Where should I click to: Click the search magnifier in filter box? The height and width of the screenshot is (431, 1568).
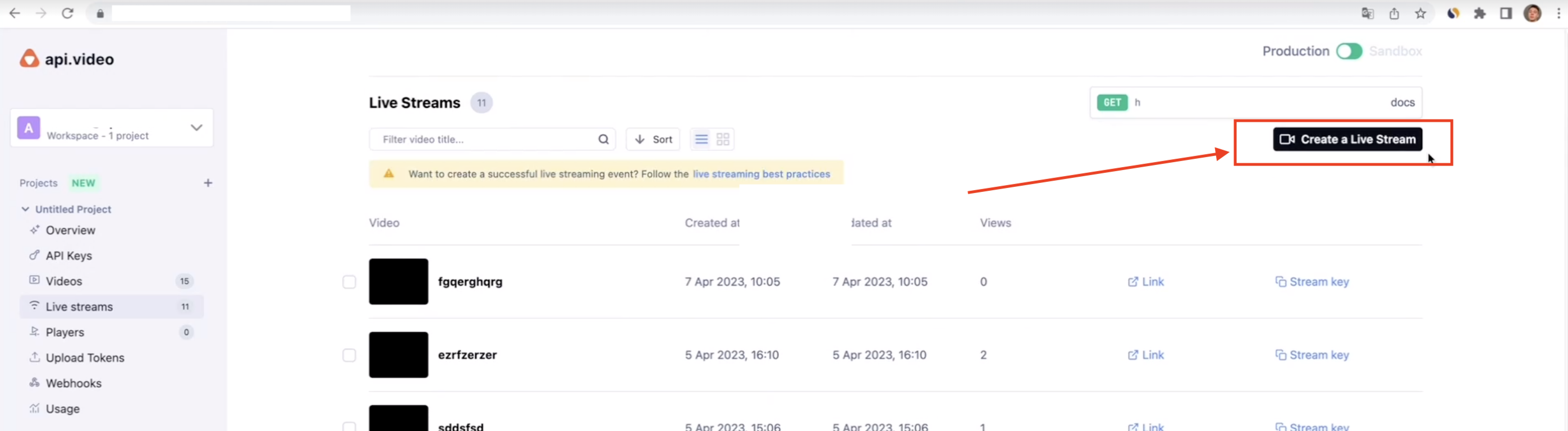click(x=603, y=139)
